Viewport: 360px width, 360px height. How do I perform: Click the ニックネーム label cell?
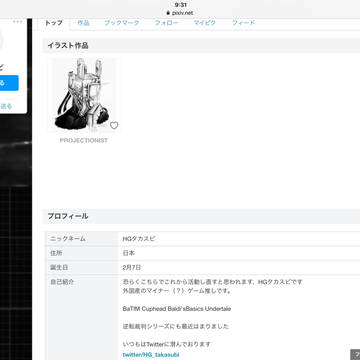coord(81,239)
